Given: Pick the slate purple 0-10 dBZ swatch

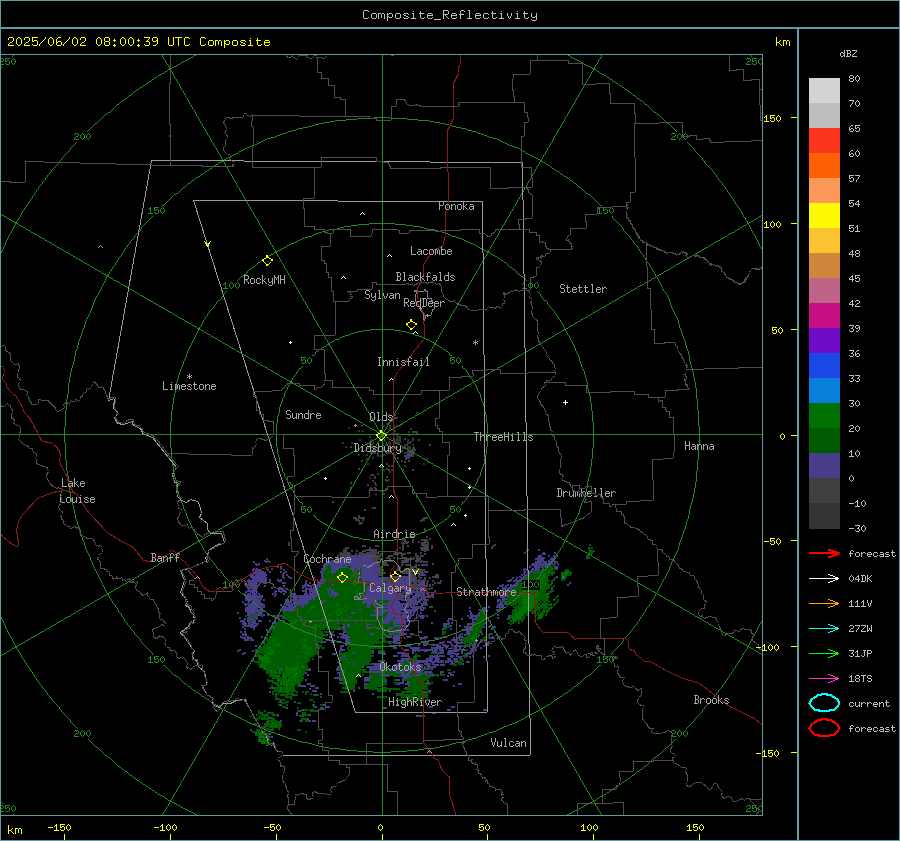Looking at the screenshot, I should (x=824, y=465).
